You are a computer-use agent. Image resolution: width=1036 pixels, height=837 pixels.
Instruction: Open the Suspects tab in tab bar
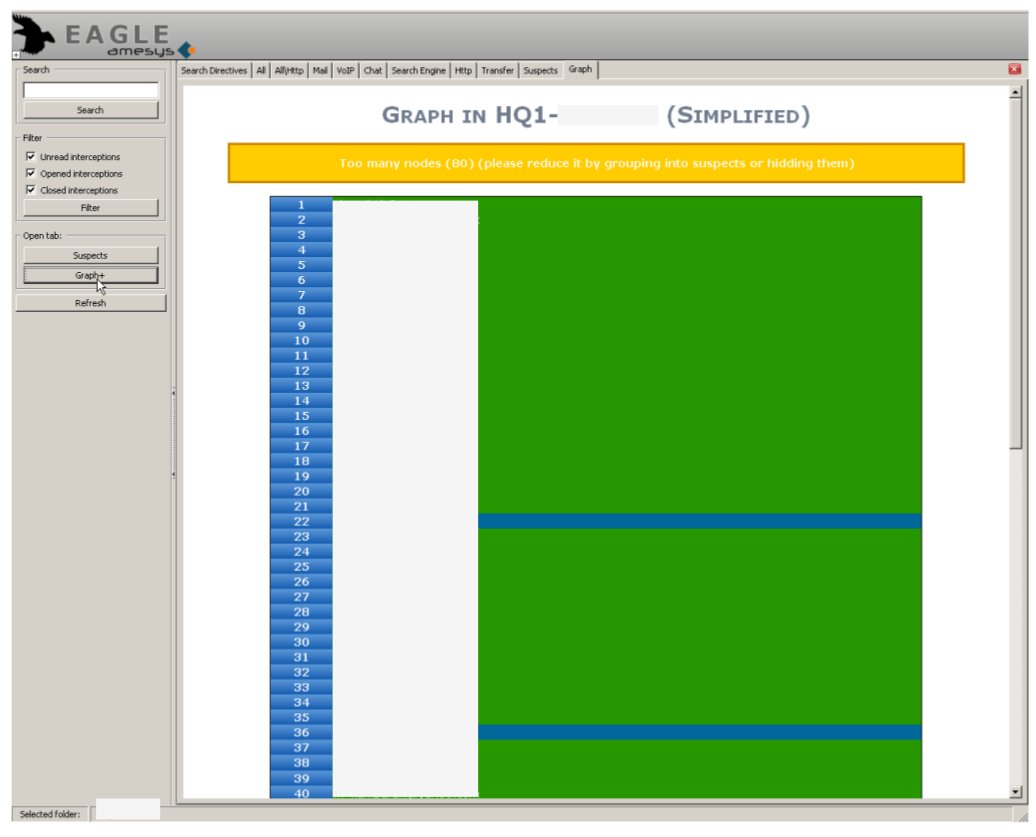coord(540,70)
